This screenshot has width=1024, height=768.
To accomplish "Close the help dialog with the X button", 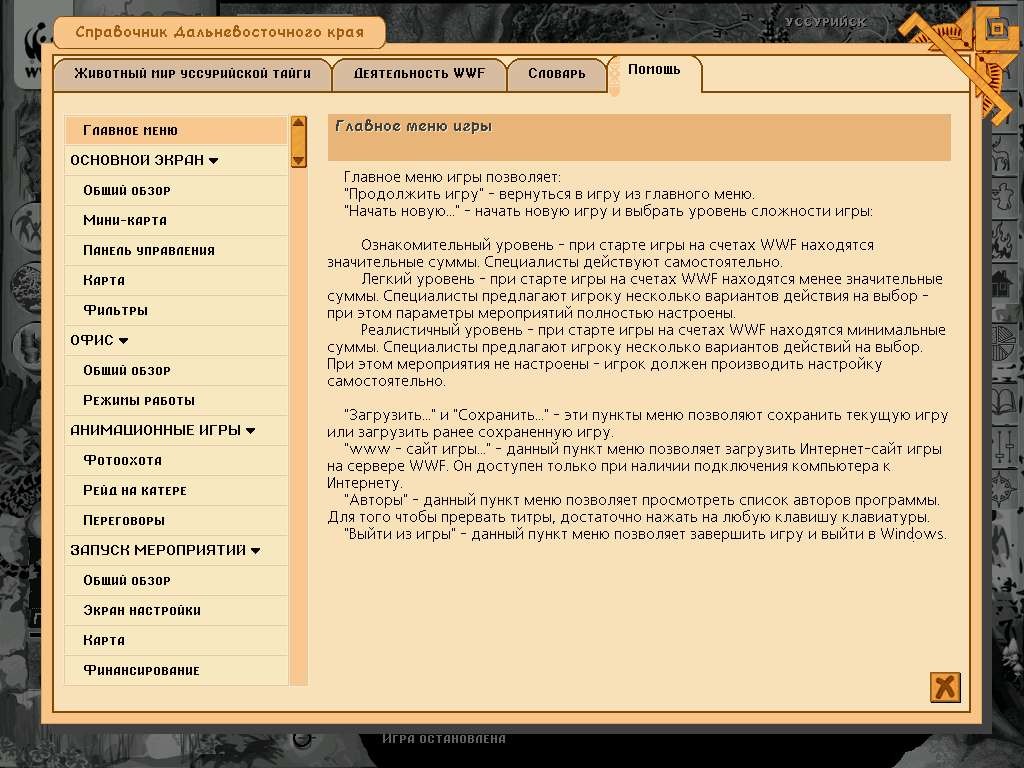I will point(945,687).
